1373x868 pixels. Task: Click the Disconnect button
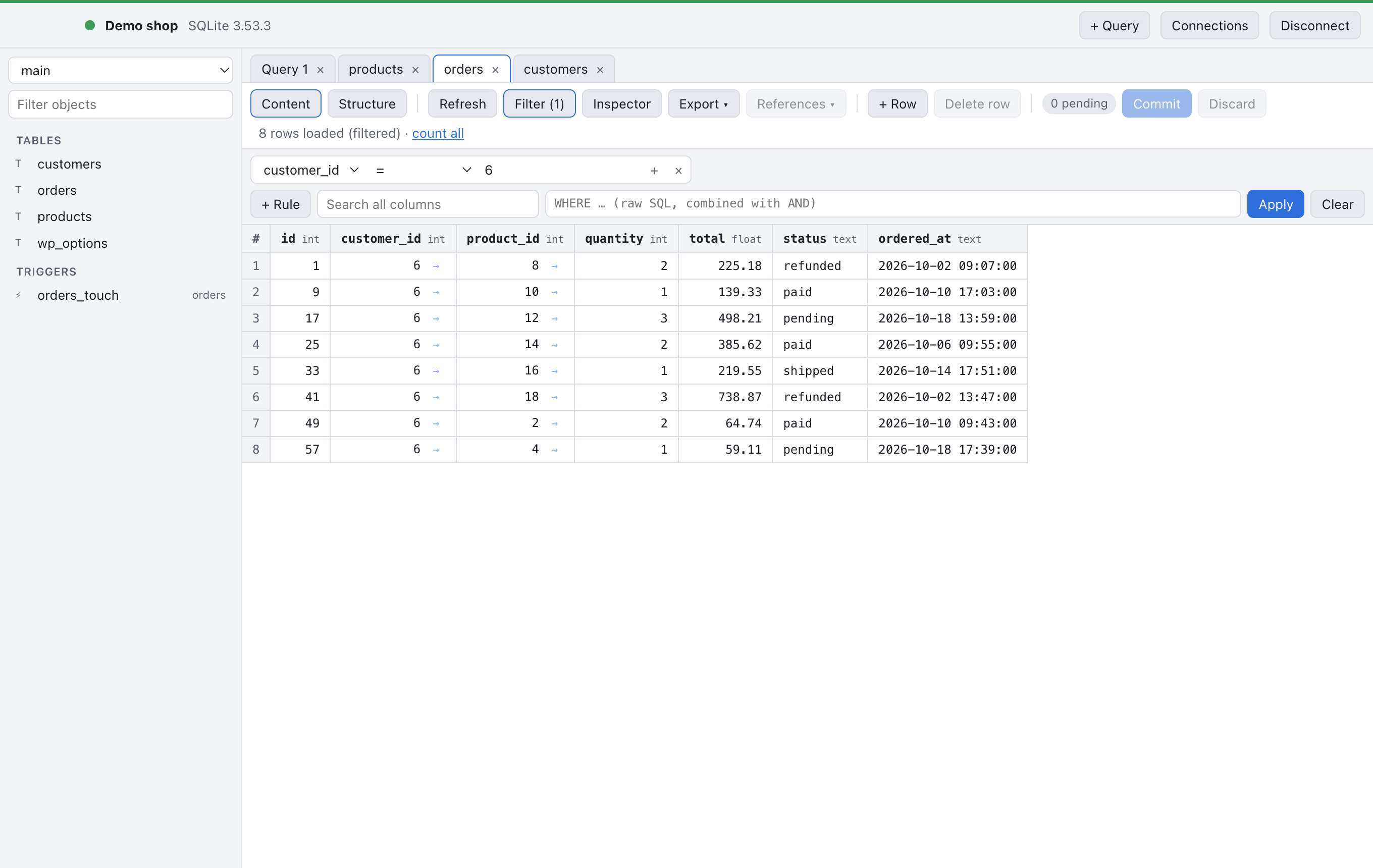point(1314,26)
